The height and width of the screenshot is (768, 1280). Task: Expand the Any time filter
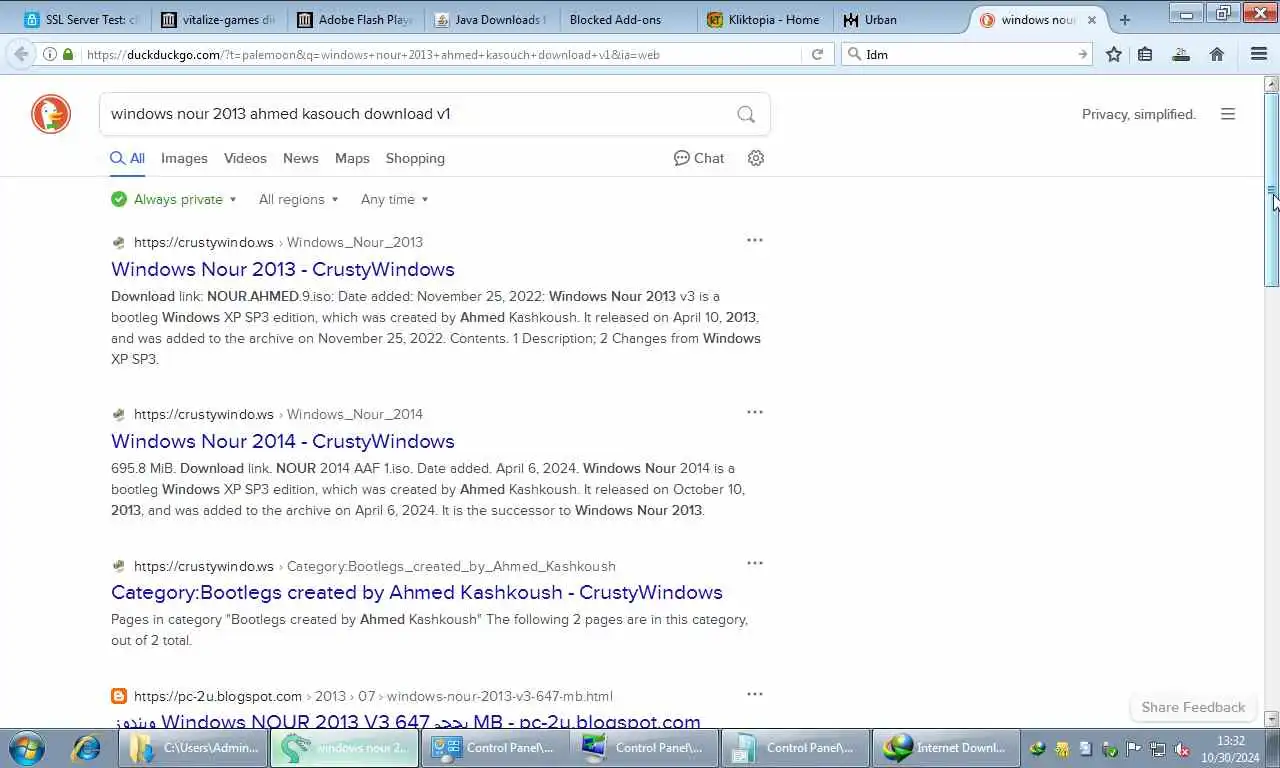[394, 199]
